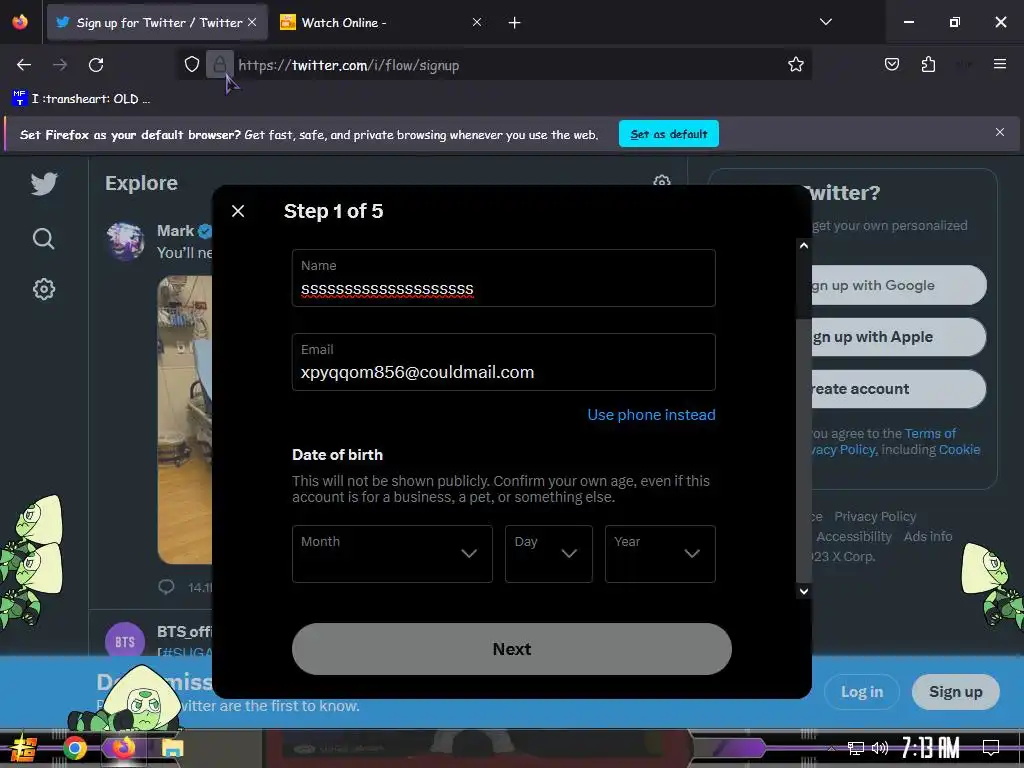Click the Use phone instead link
Image resolution: width=1024 pixels, height=768 pixels.
[x=651, y=415]
